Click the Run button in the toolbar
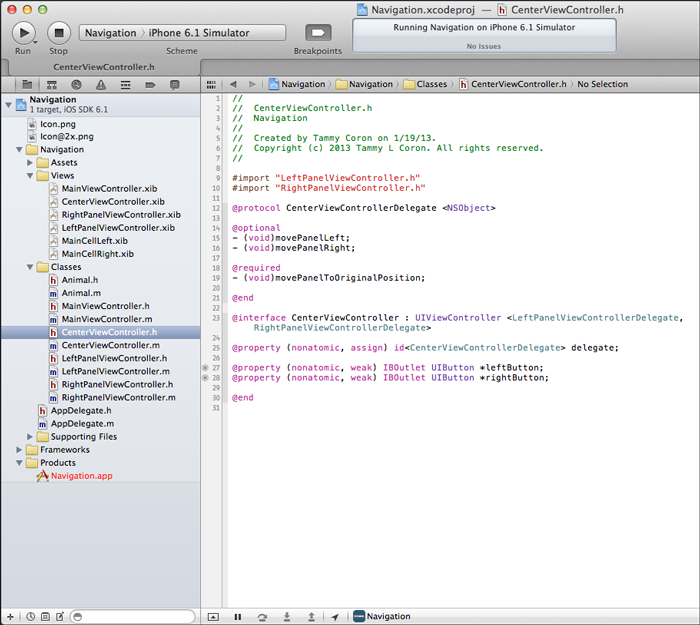 (23, 32)
